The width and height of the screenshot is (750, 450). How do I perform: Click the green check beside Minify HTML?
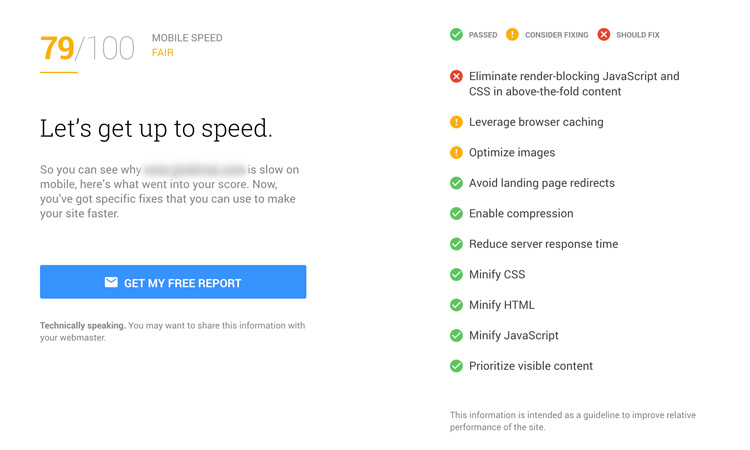456,305
